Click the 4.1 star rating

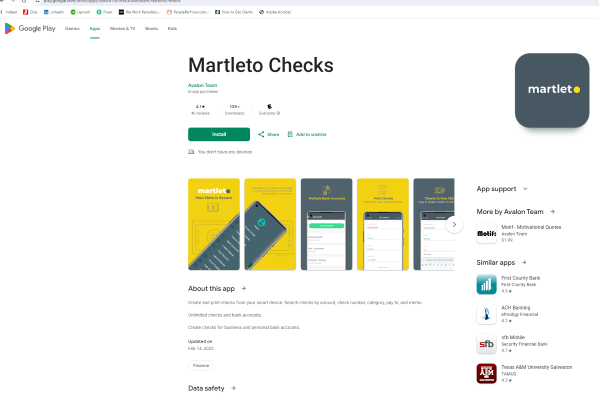(200, 107)
